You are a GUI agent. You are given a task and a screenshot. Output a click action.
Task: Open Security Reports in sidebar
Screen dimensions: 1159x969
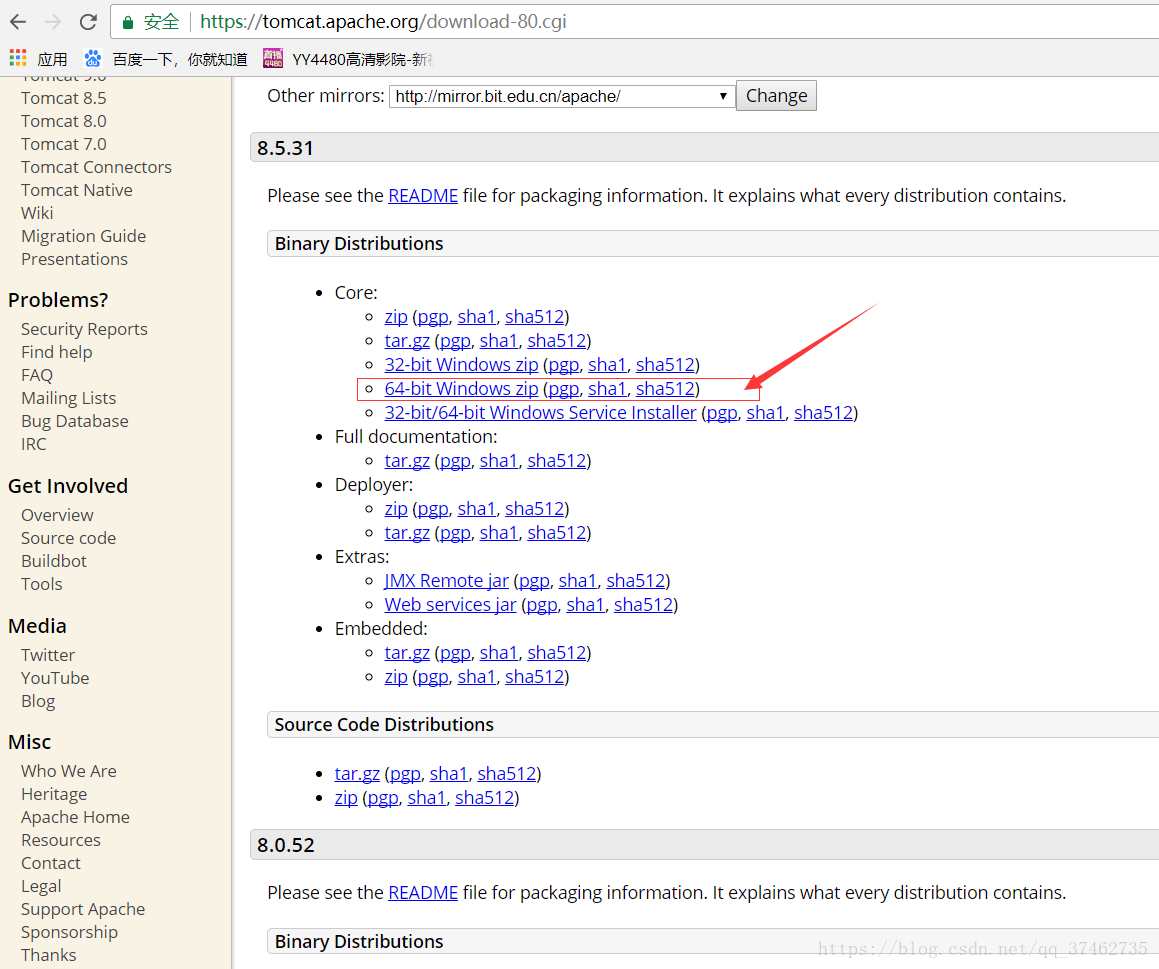click(x=84, y=329)
